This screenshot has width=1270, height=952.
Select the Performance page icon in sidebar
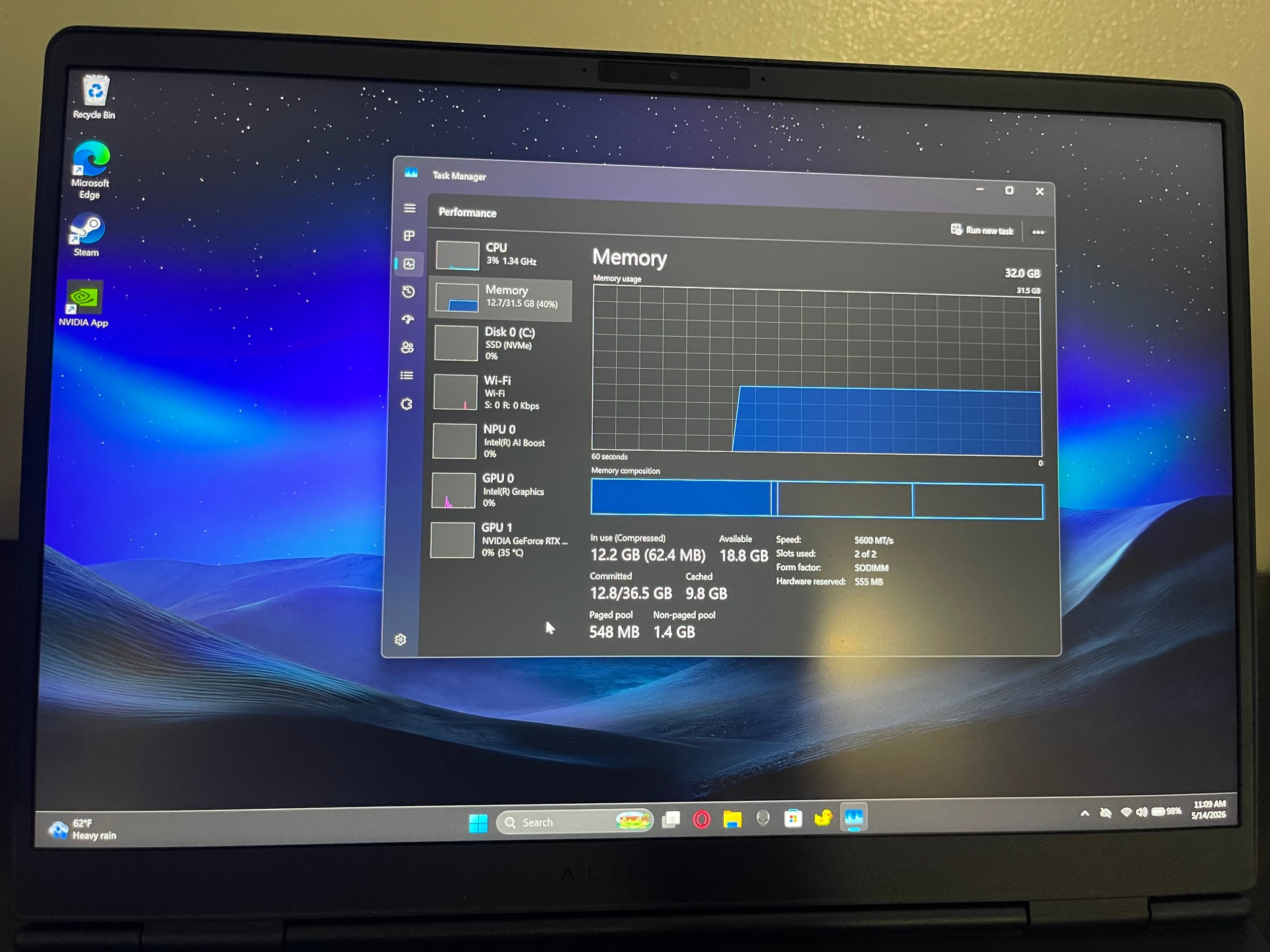(x=409, y=264)
